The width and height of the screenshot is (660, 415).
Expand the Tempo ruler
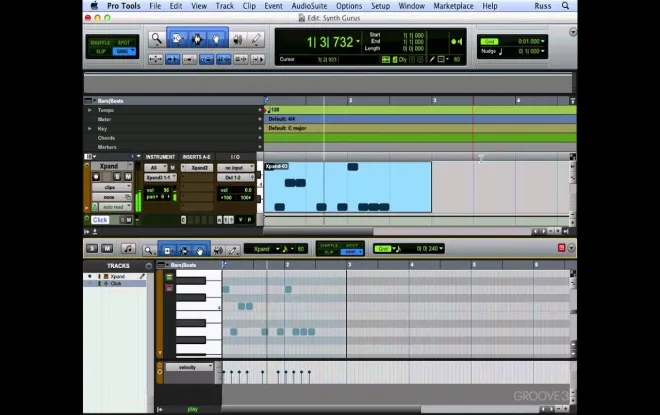[x=89, y=110]
